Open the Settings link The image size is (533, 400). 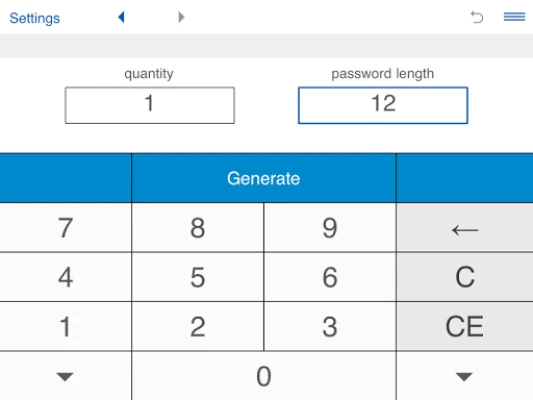click(x=35, y=18)
